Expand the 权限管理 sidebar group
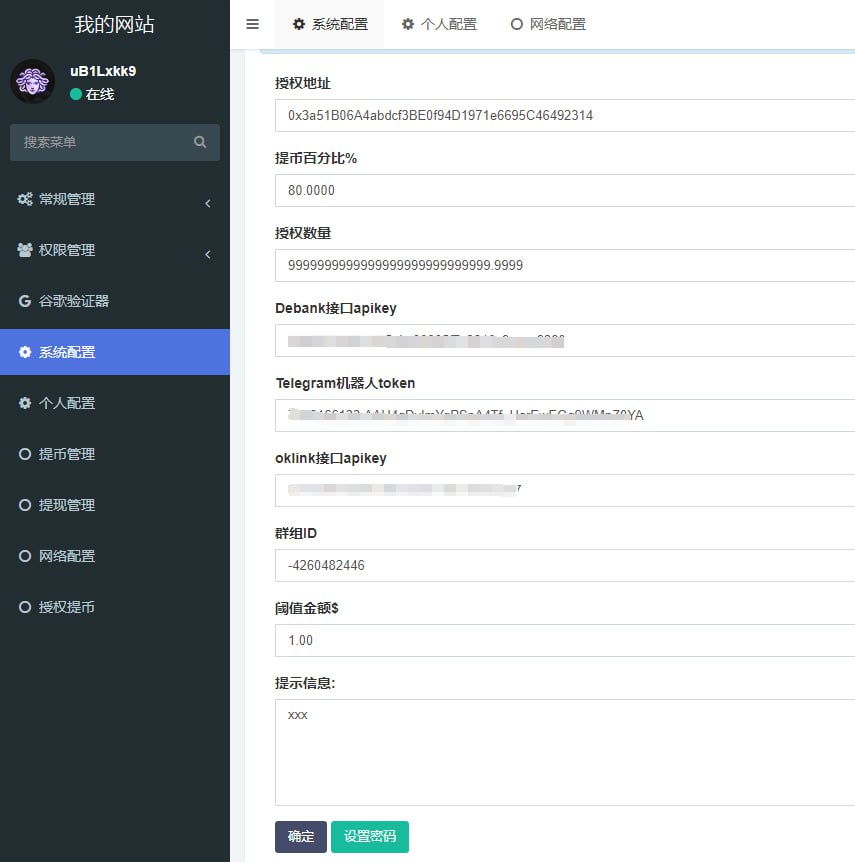Image resolution: width=855 pixels, height=862 pixels. (114, 250)
